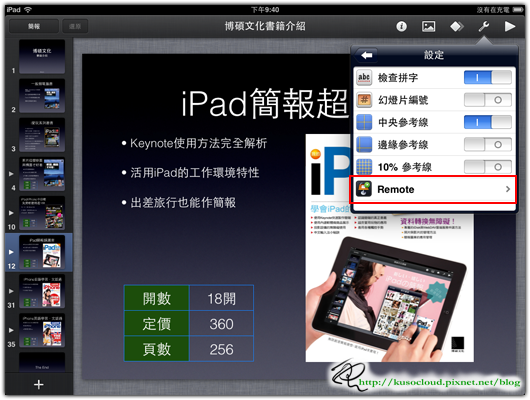
Task: Select the 活用iPad的工作環境特性 bullet
Action: tap(195, 173)
